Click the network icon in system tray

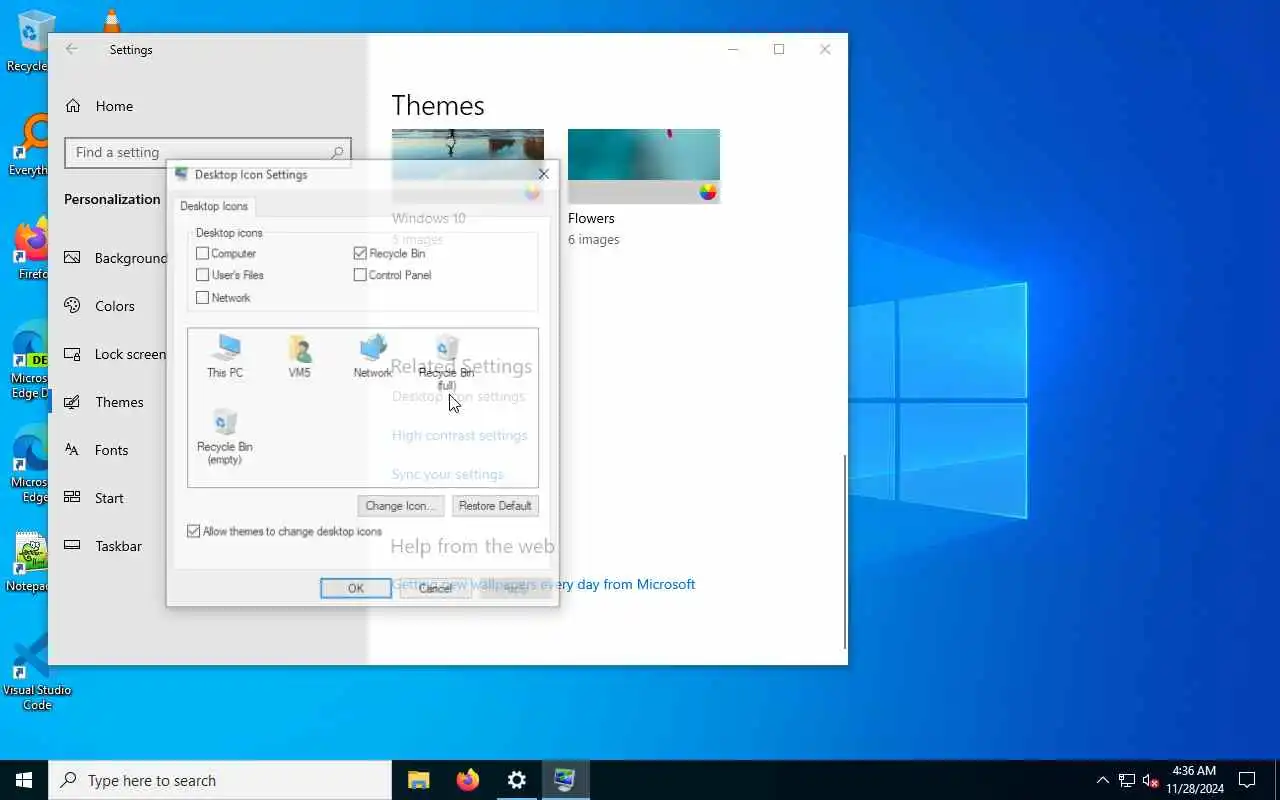coord(1126,780)
